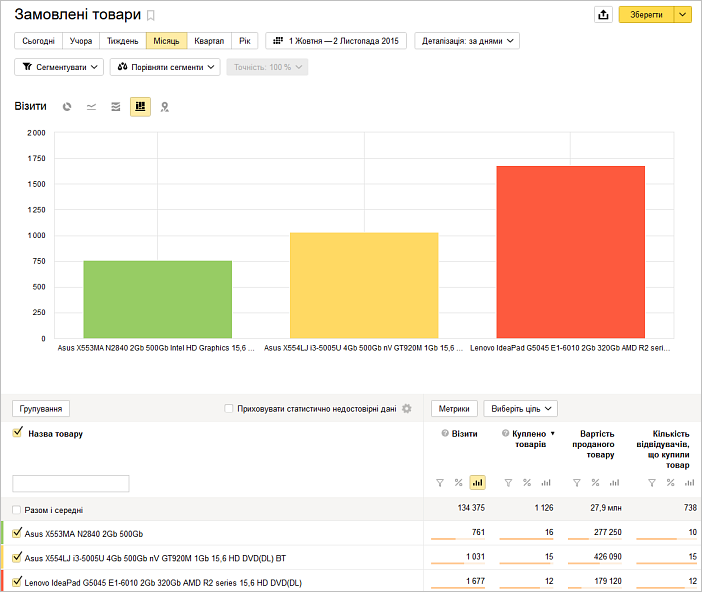Select the Тиждень period tab
The width and height of the screenshot is (702, 592).
point(123,41)
